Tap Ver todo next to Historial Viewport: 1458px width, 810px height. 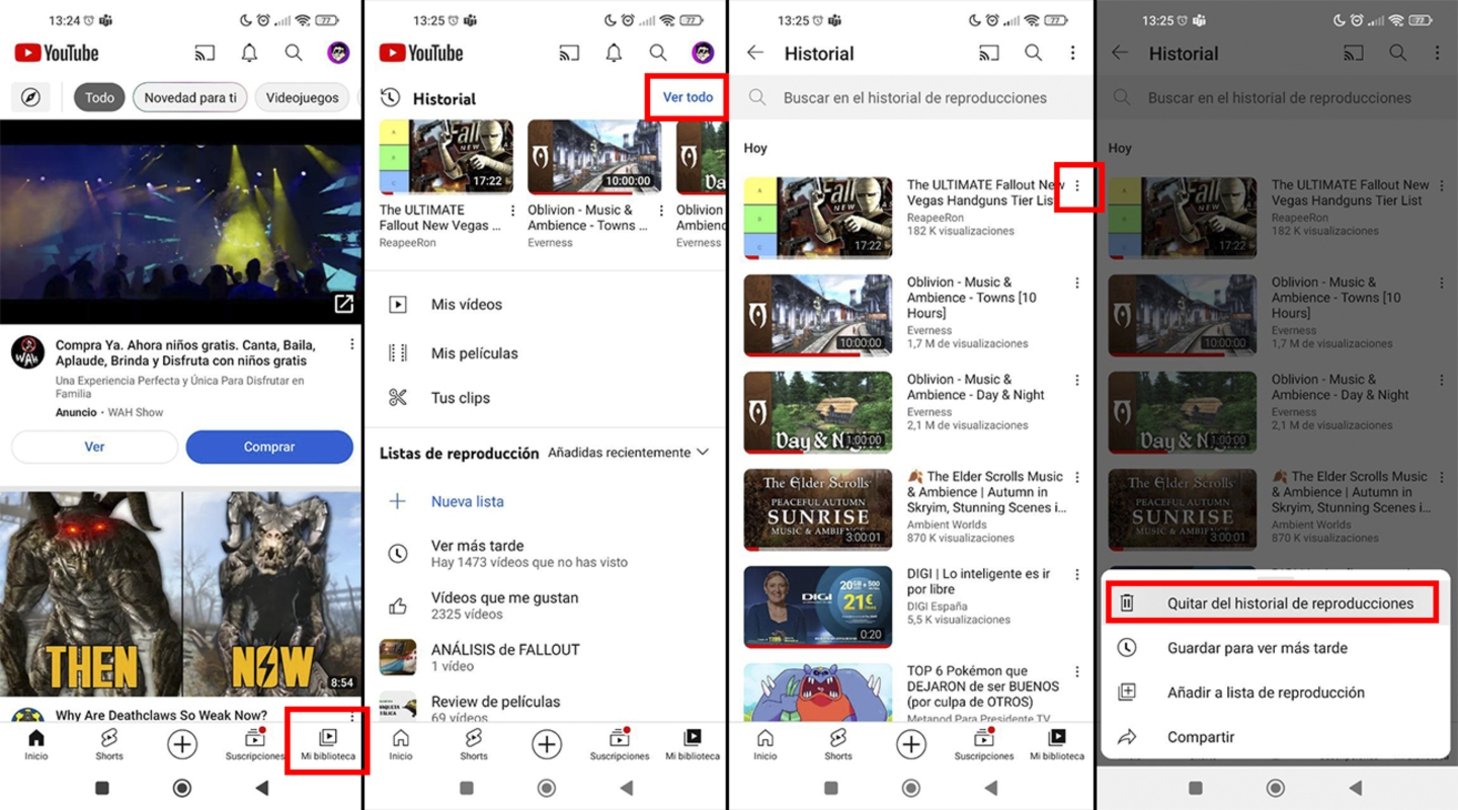[x=688, y=97]
